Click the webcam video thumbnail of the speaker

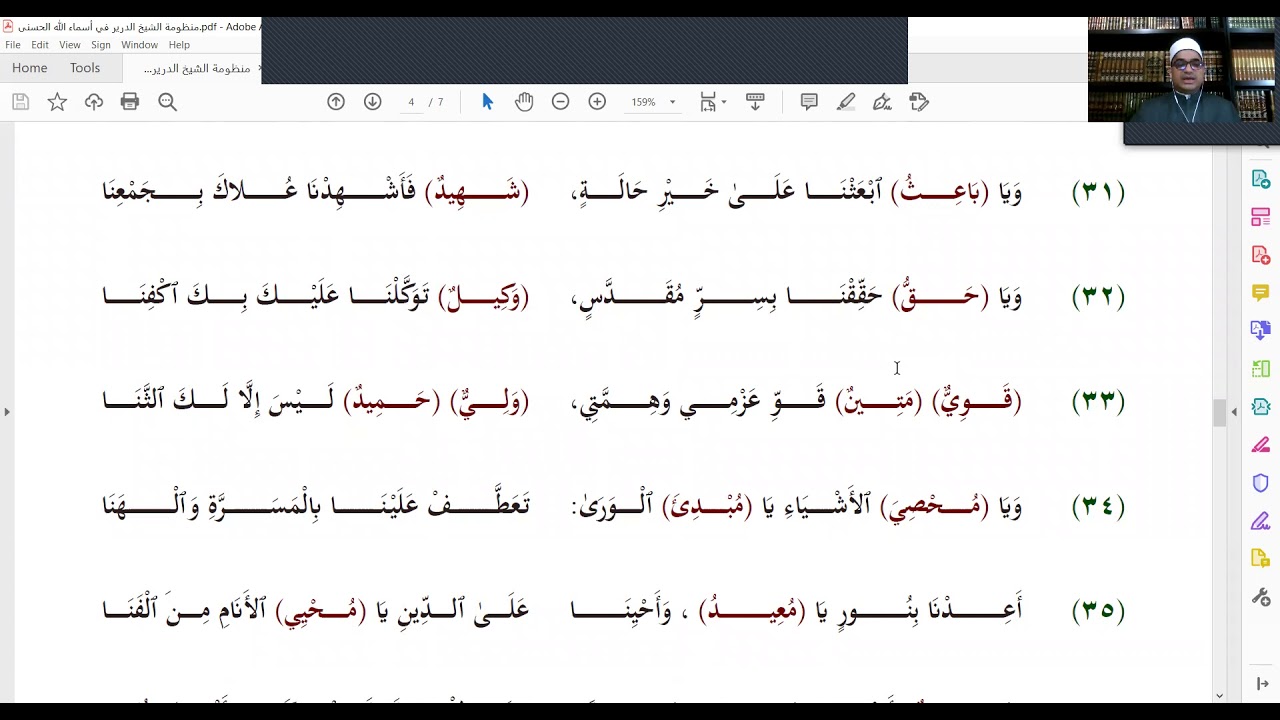coord(1182,70)
